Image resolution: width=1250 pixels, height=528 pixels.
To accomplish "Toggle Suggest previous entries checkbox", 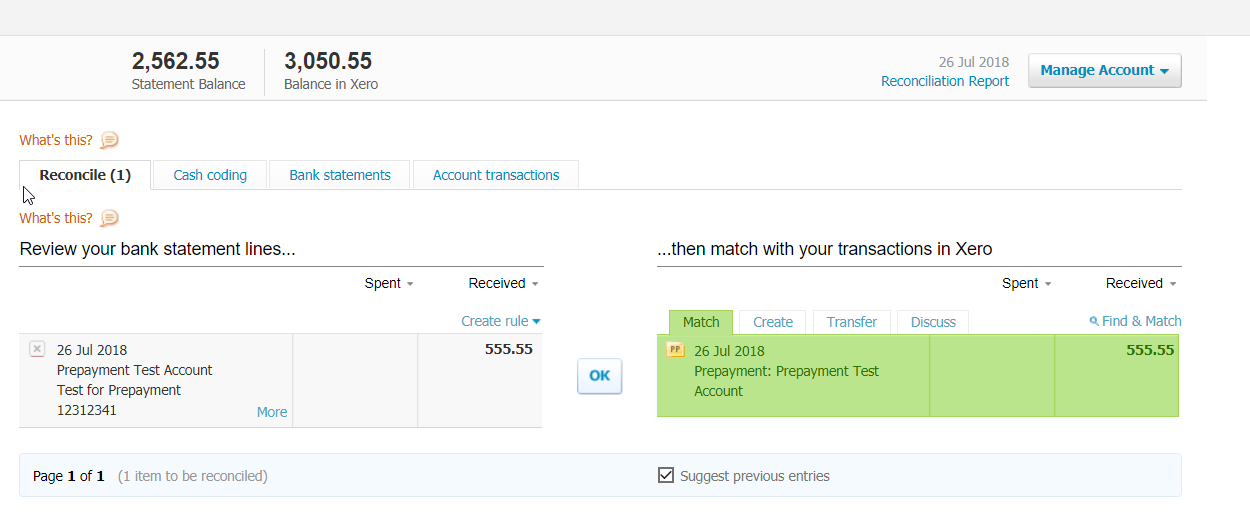I will [x=666, y=476].
